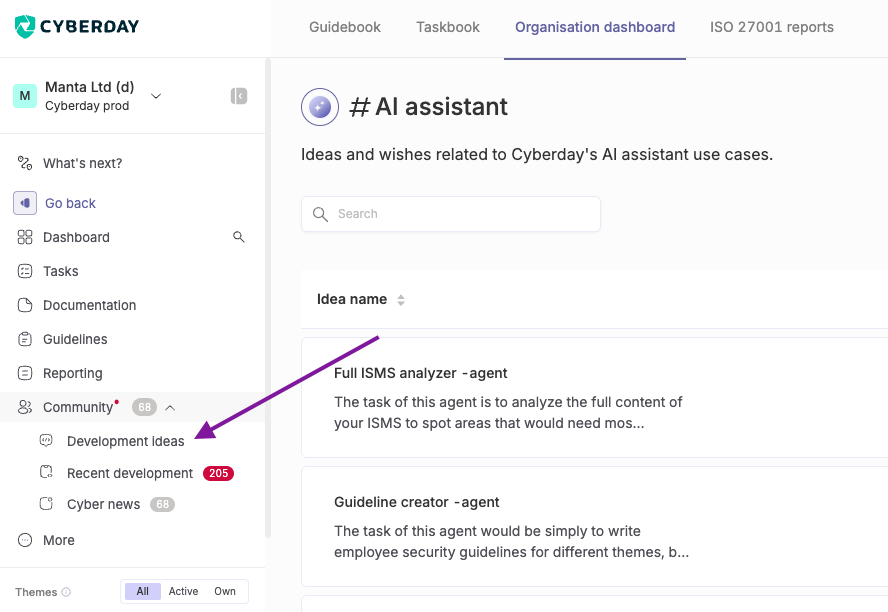Sort by Idea name column arrows

[401, 300]
